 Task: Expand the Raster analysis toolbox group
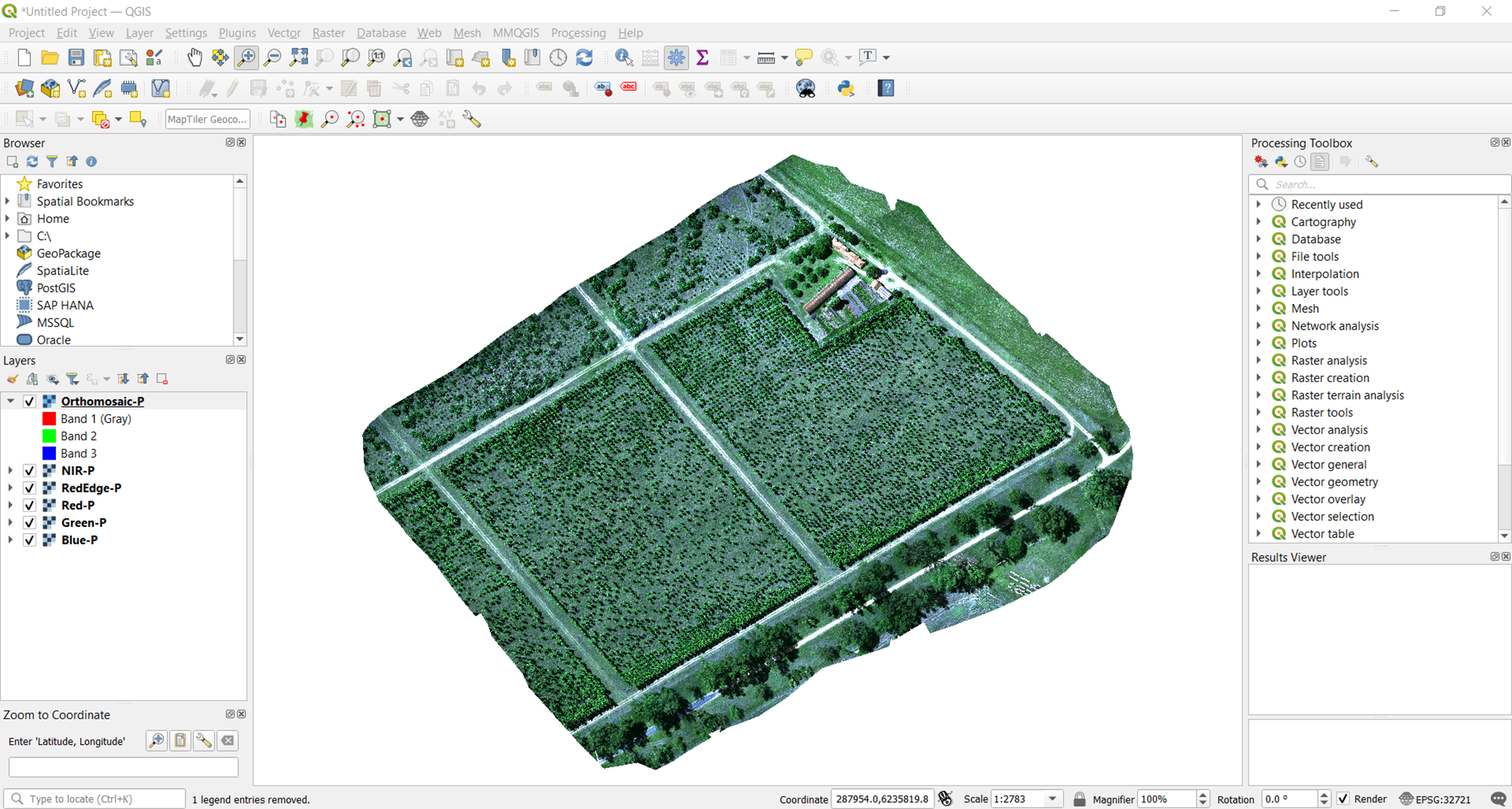(x=1259, y=361)
